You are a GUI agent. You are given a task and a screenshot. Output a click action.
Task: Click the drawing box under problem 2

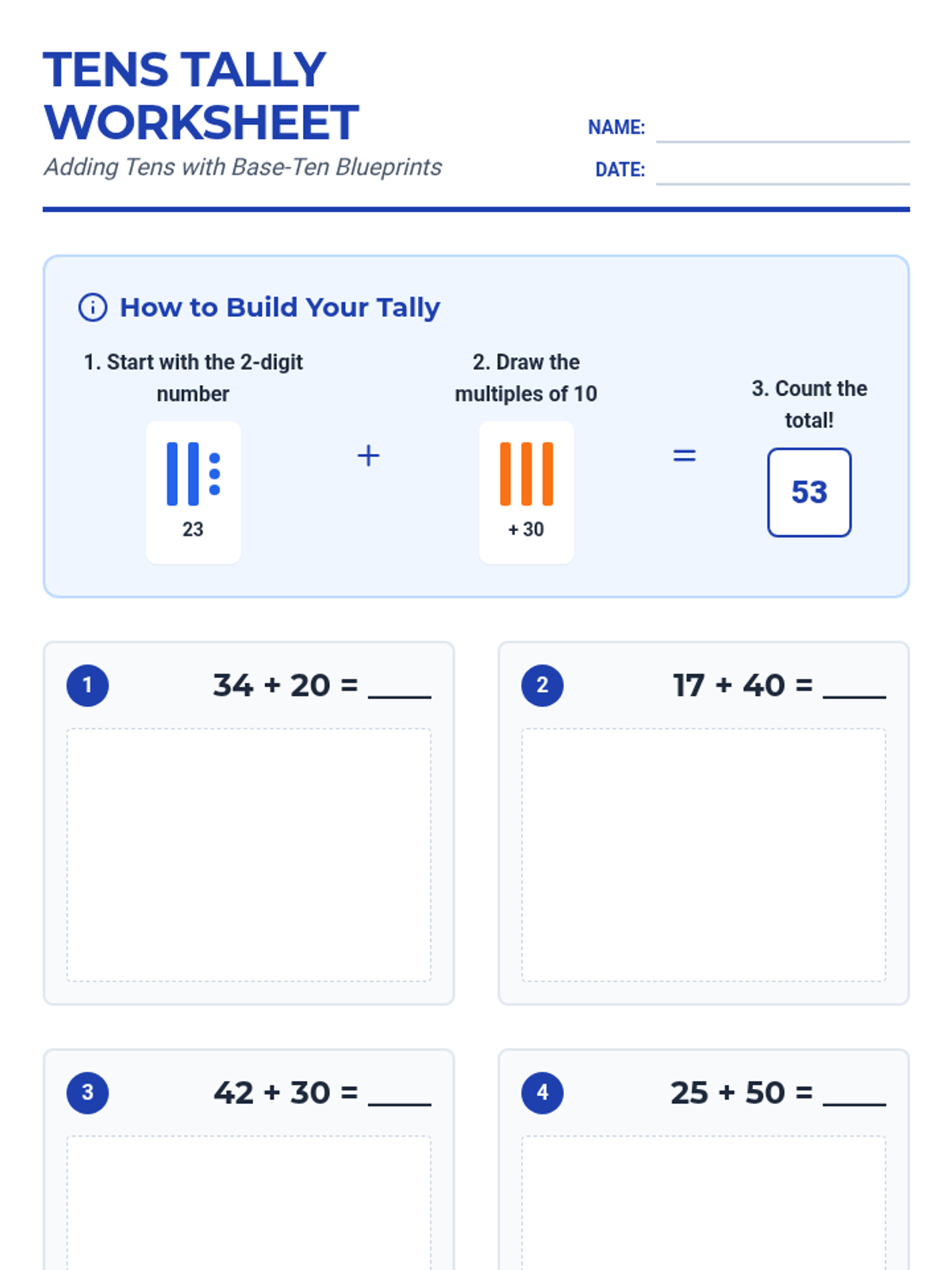(x=704, y=855)
